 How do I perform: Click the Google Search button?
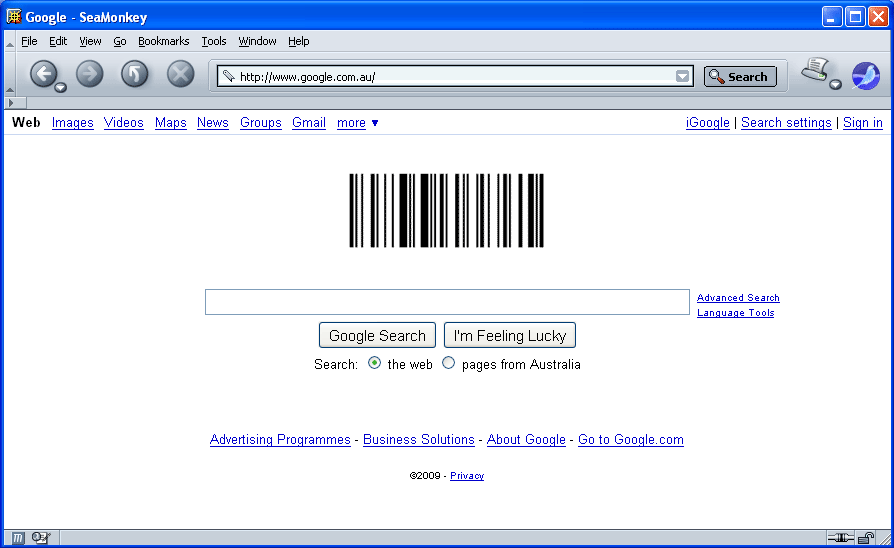click(x=377, y=335)
